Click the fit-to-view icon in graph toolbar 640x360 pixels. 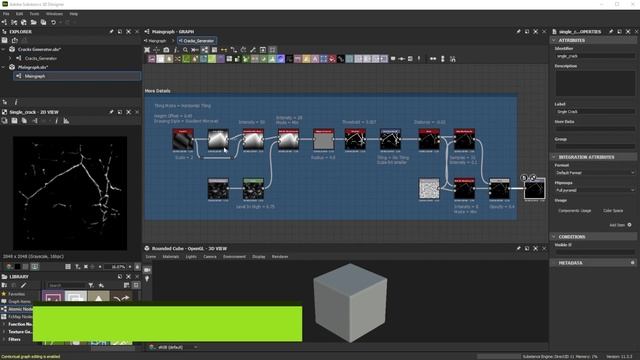pyautogui.click(x=147, y=50)
